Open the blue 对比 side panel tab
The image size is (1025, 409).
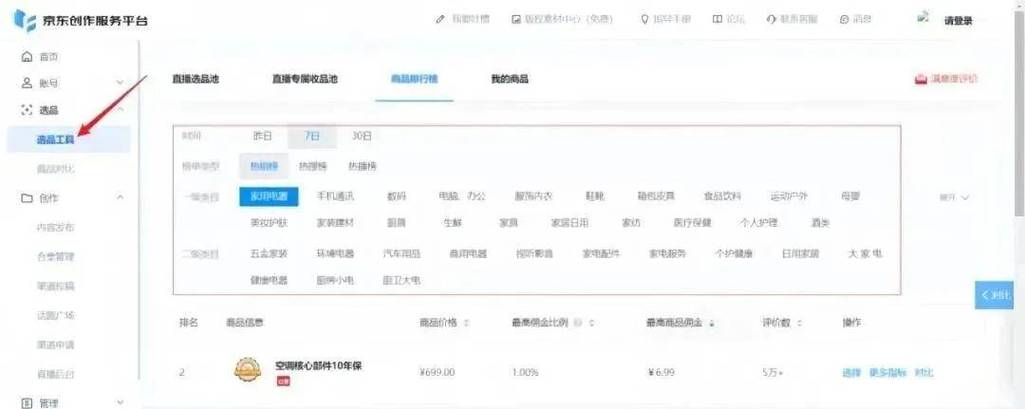[994, 295]
